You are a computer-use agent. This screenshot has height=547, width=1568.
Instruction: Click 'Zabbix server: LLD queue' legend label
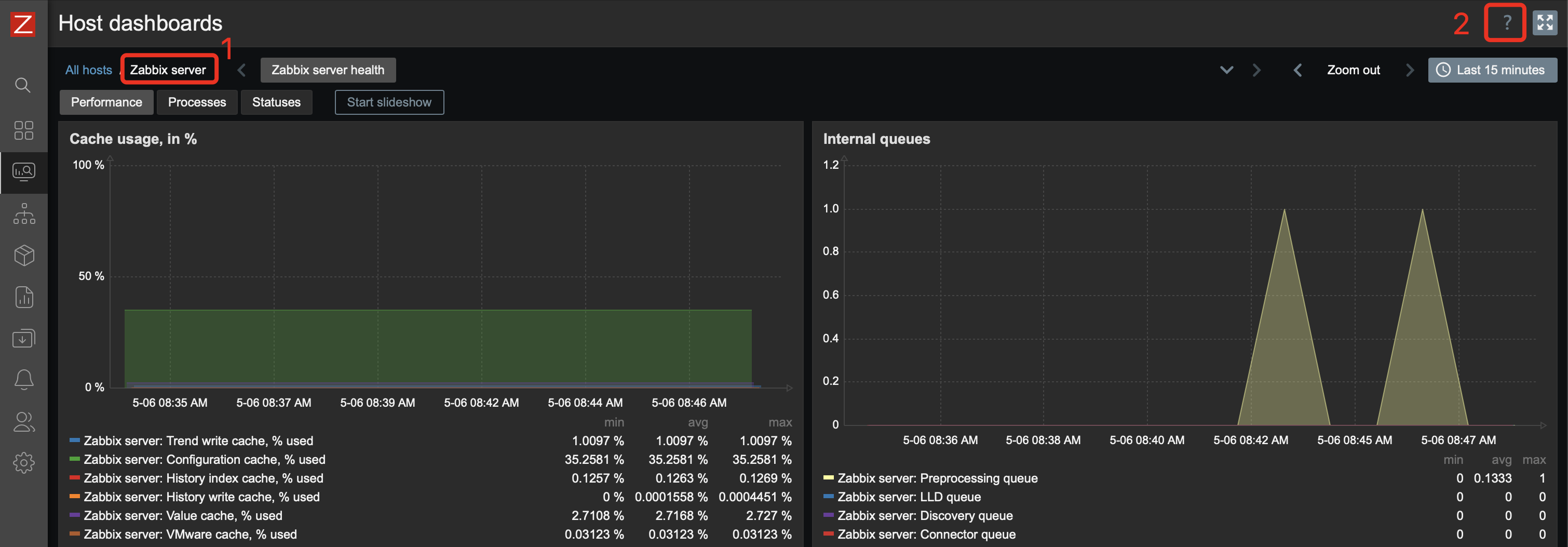click(910, 497)
